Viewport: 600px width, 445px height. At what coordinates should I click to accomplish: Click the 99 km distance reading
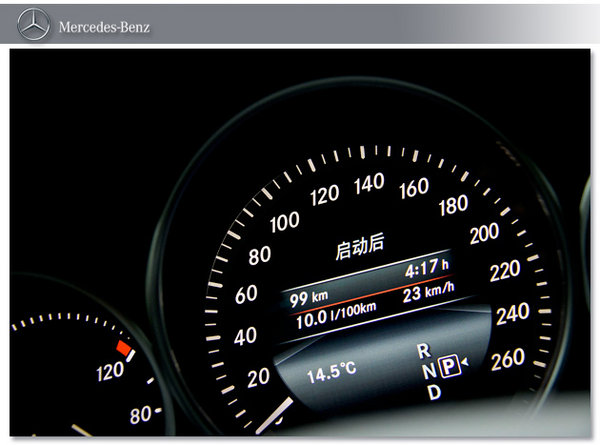point(308,298)
